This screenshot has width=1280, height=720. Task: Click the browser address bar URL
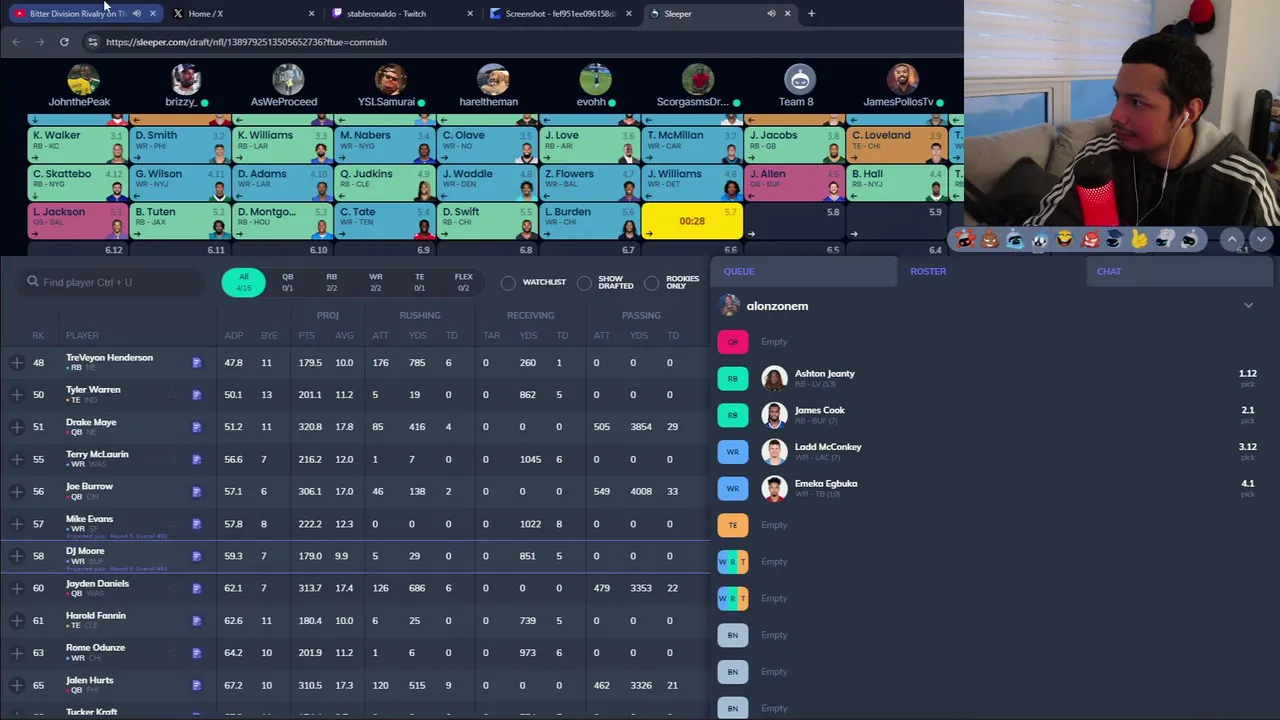pyautogui.click(x=246, y=42)
